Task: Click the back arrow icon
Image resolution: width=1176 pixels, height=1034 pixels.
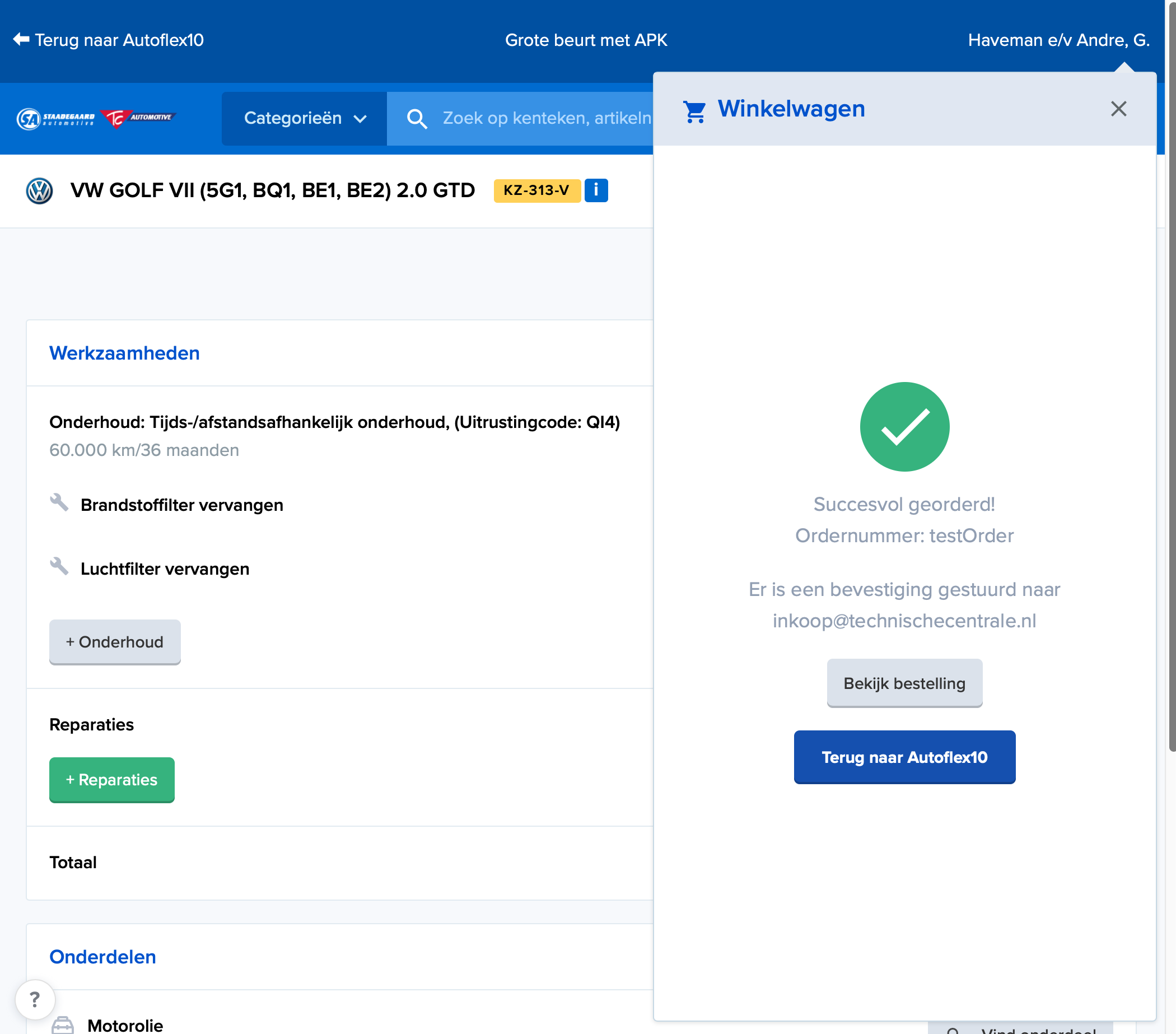Action: click(21, 40)
